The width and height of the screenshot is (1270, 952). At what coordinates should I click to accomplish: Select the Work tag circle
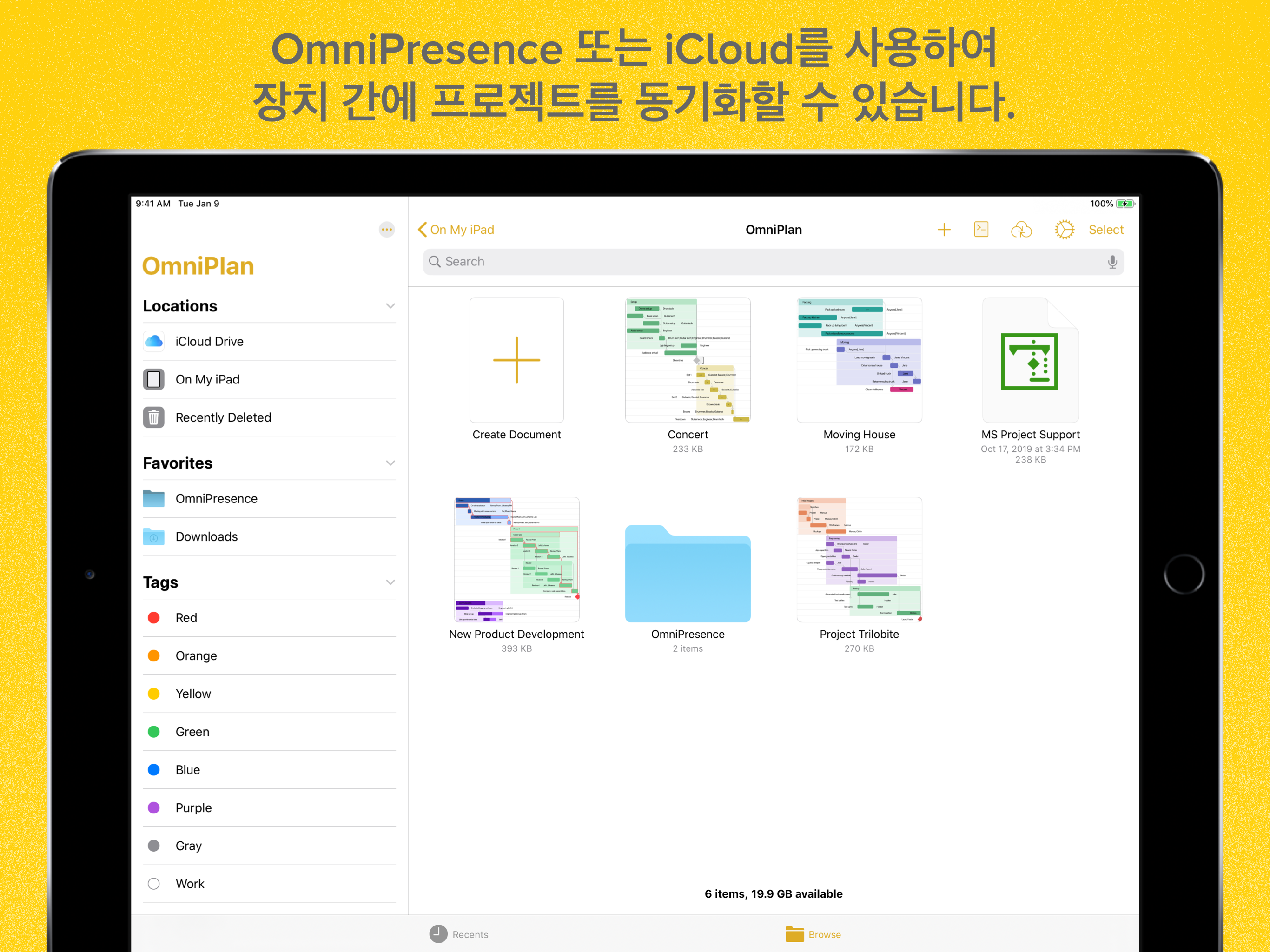(x=154, y=884)
